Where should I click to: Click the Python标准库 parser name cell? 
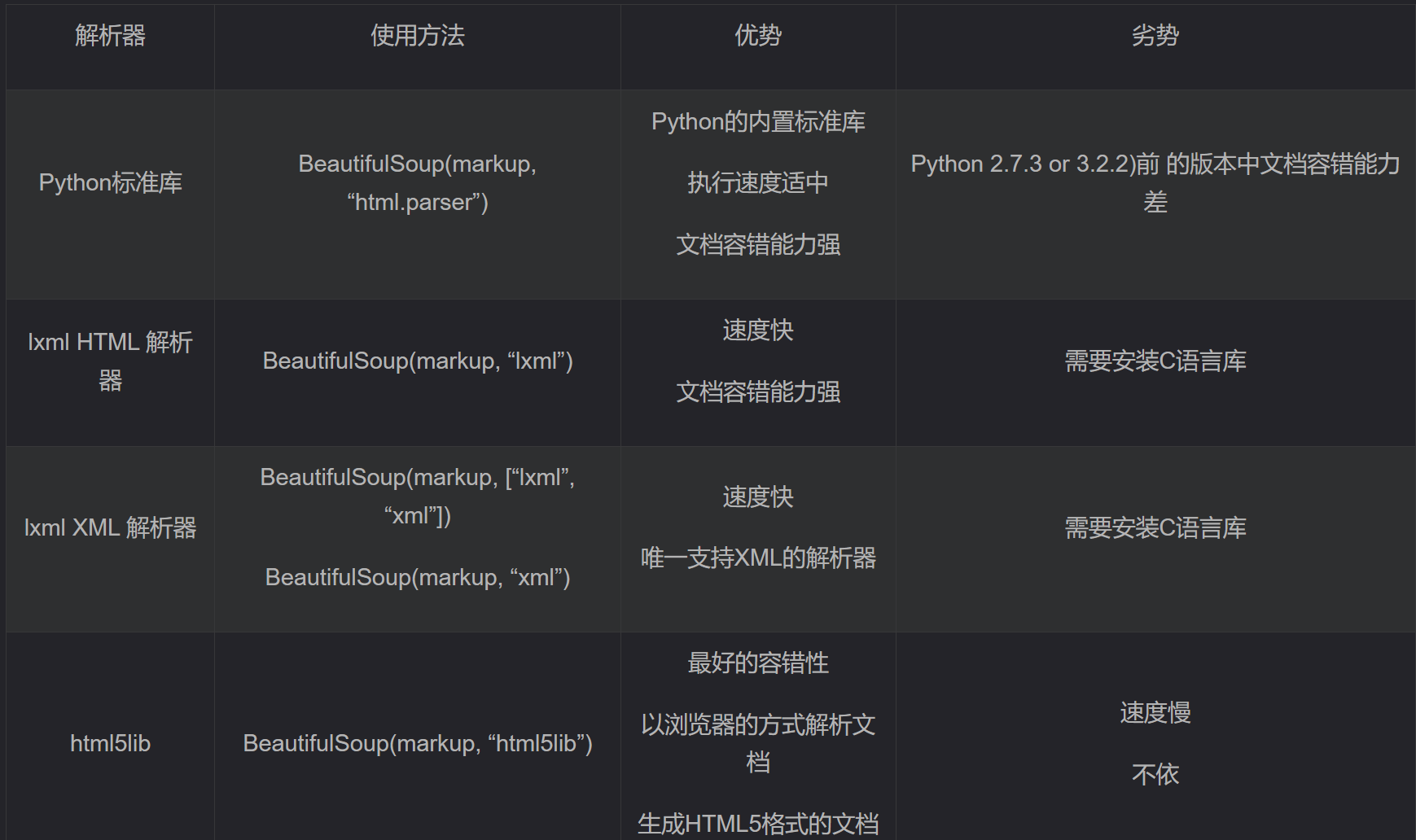coord(110,183)
